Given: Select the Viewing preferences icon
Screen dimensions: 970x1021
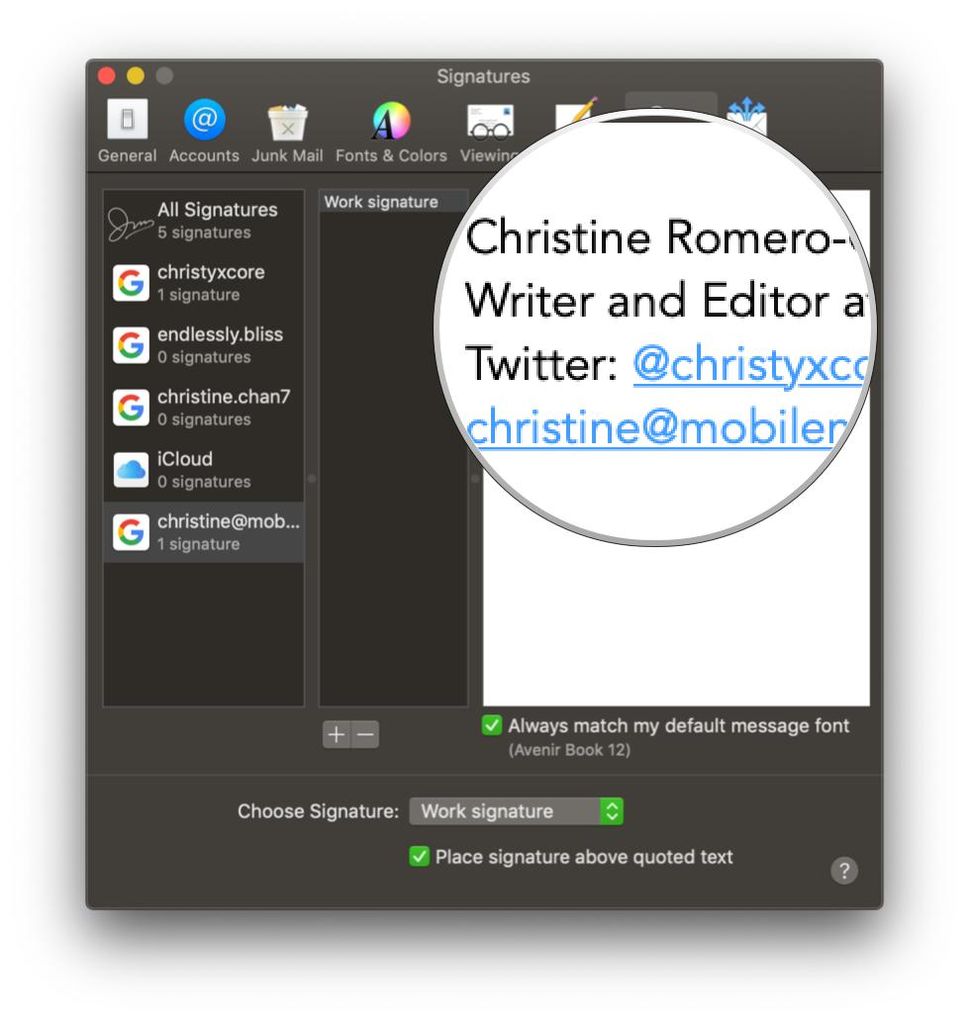Looking at the screenshot, I should (x=489, y=122).
